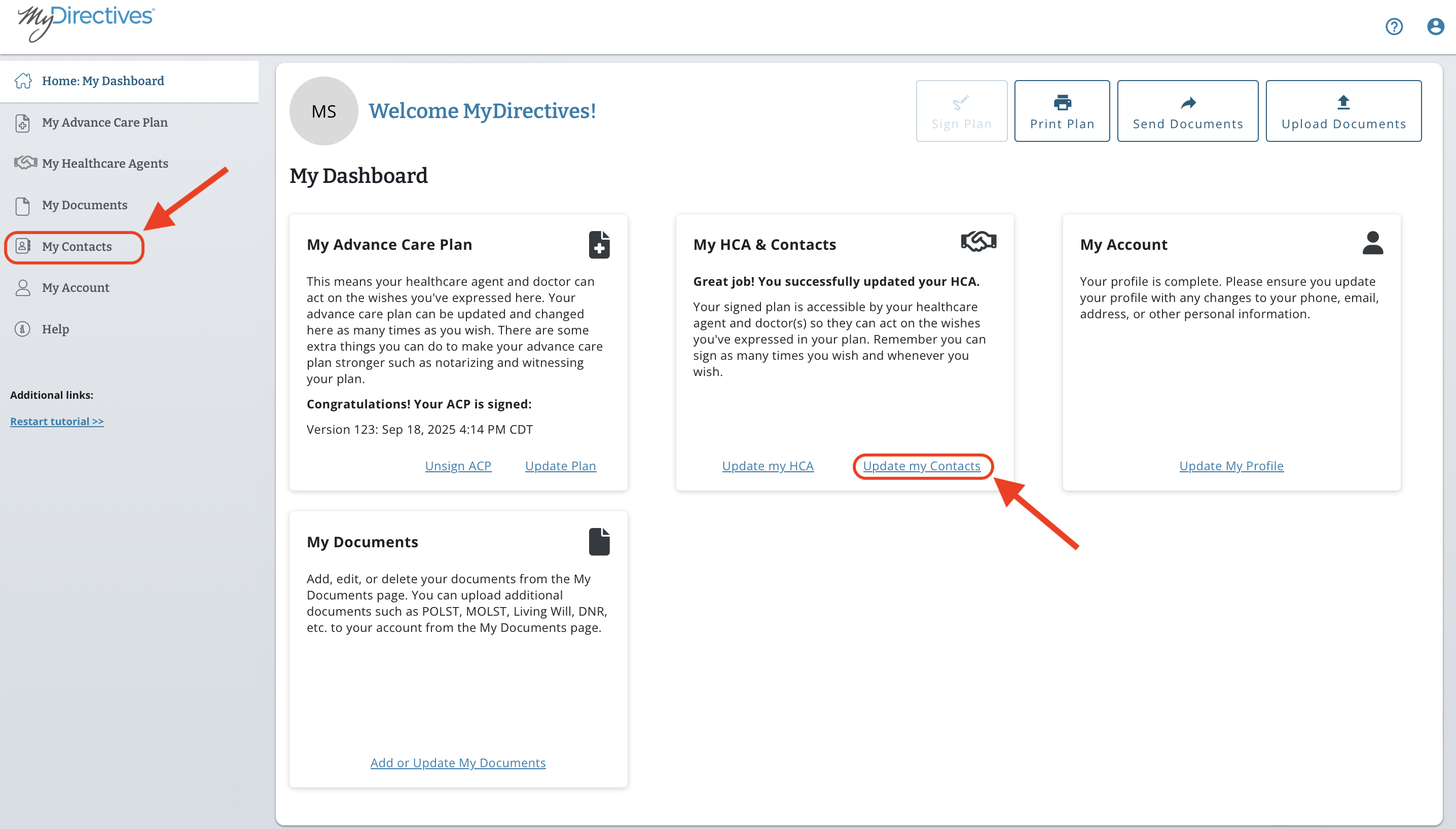The image size is (1456, 829).
Task: Click the Update my Contacts link
Action: [x=921, y=466]
